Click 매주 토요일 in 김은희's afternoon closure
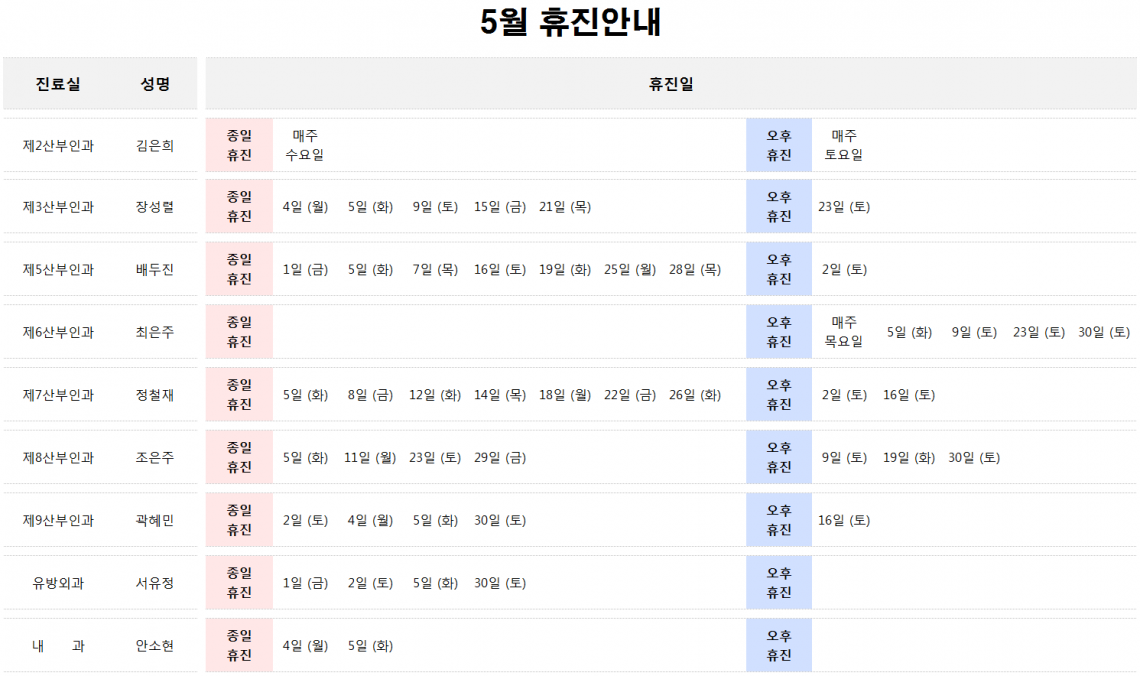 click(844, 145)
